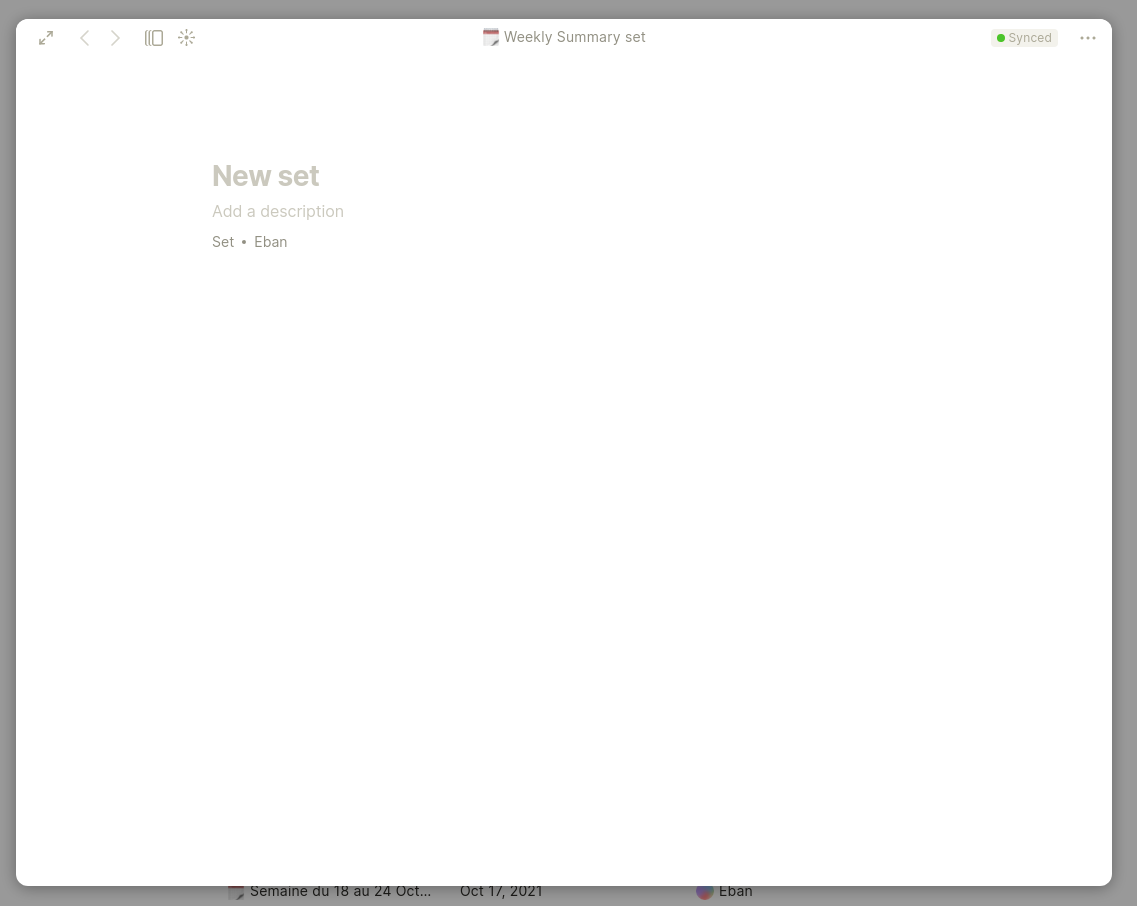Image resolution: width=1137 pixels, height=906 pixels.
Task: Click the Synced status badge
Action: 1024,38
